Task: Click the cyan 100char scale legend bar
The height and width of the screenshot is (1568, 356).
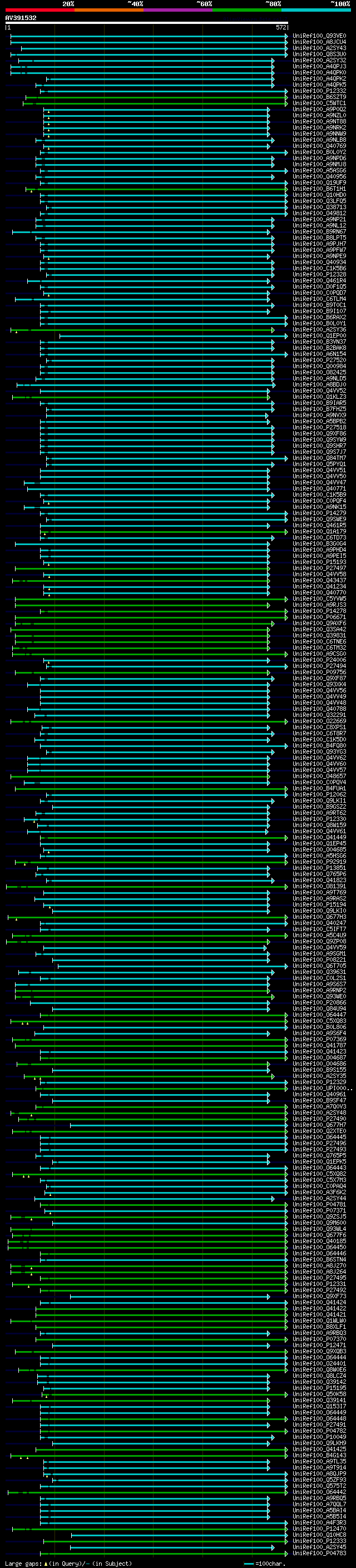Action: tap(248, 1564)
